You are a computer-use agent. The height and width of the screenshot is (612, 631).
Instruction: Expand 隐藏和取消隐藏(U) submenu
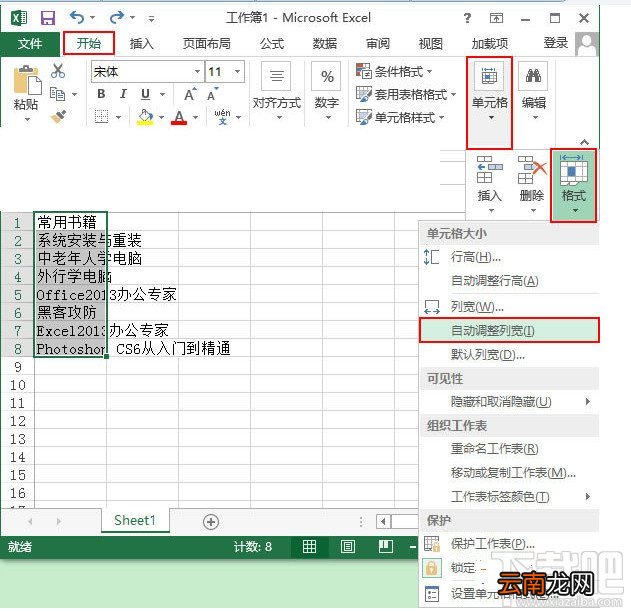tap(509, 402)
